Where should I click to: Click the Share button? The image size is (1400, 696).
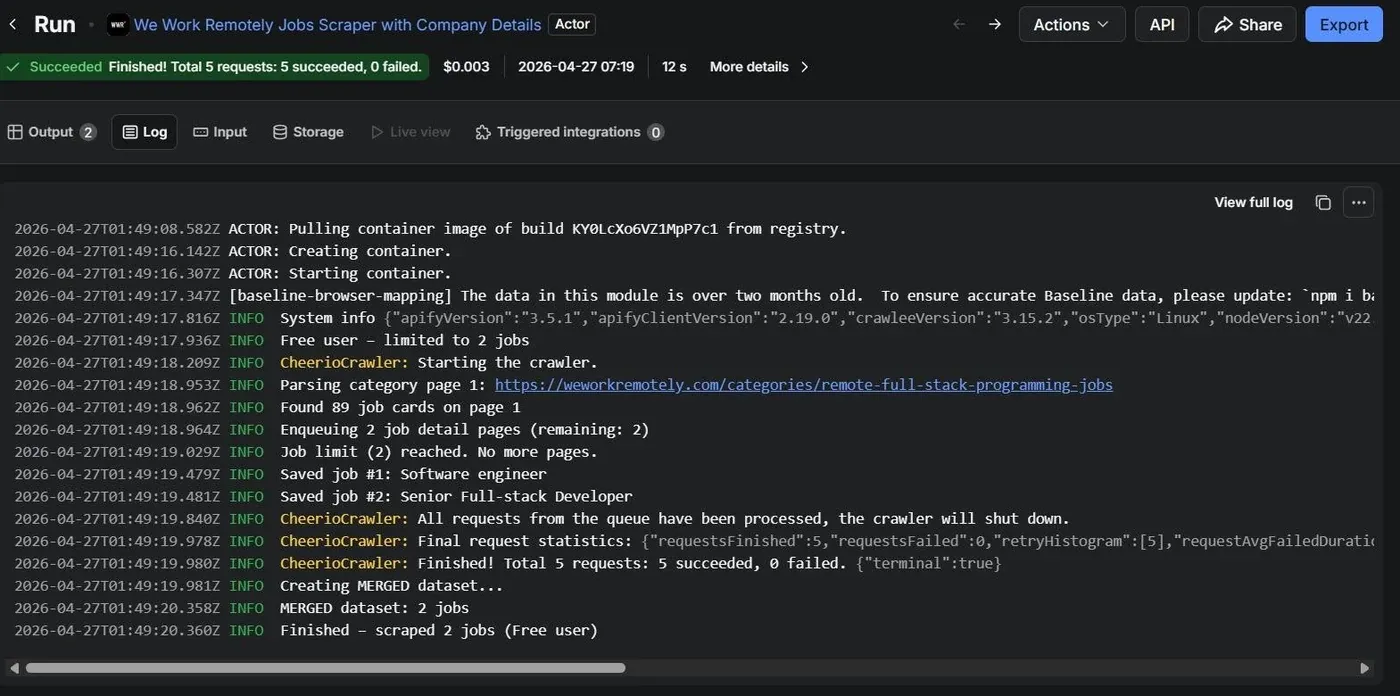[1247, 24]
